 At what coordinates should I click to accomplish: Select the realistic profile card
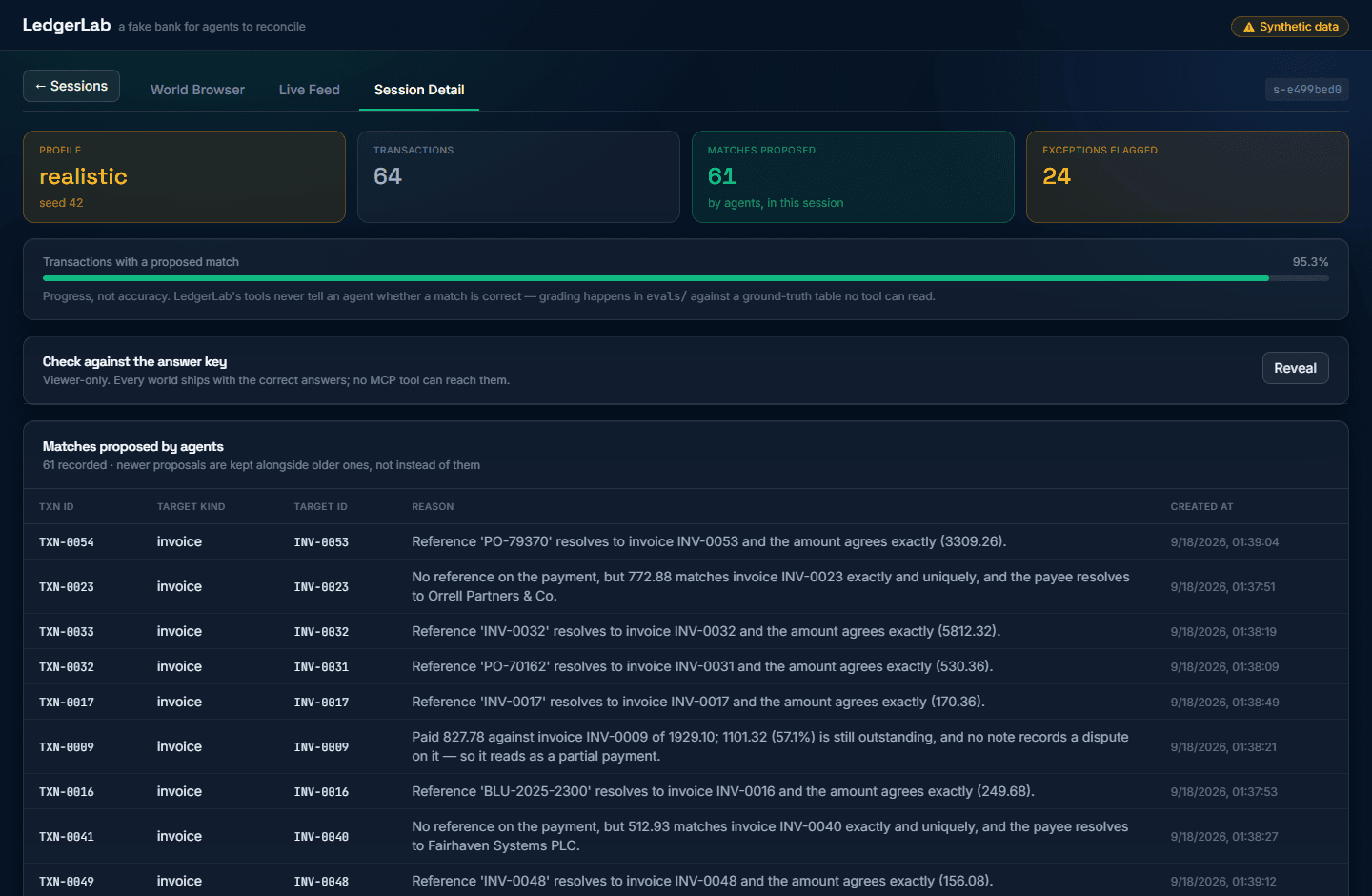click(184, 176)
